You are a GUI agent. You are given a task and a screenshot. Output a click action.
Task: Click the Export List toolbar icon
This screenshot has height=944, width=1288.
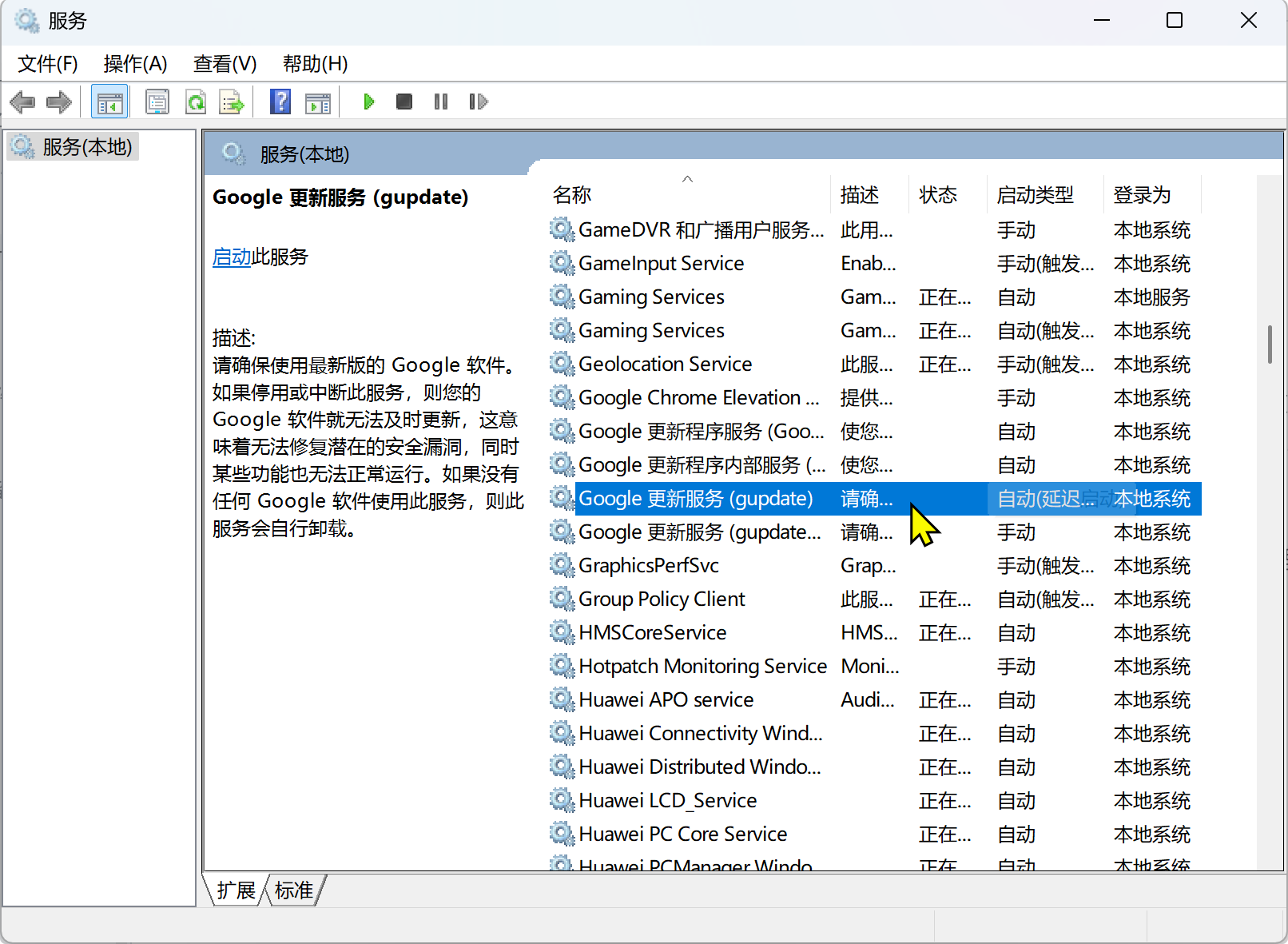(232, 102)
